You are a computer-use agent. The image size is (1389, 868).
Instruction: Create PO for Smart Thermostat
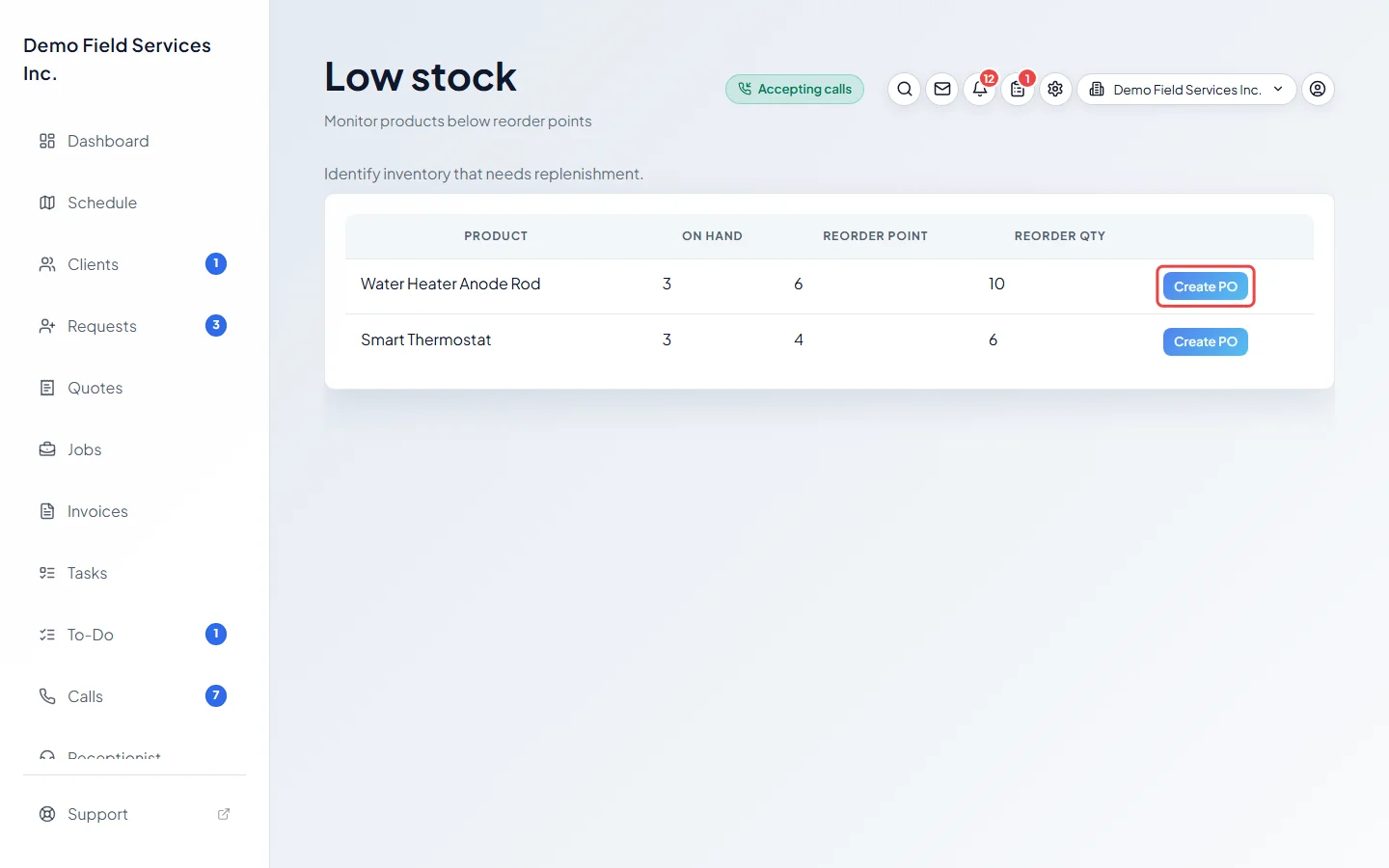pos(1206,341)
